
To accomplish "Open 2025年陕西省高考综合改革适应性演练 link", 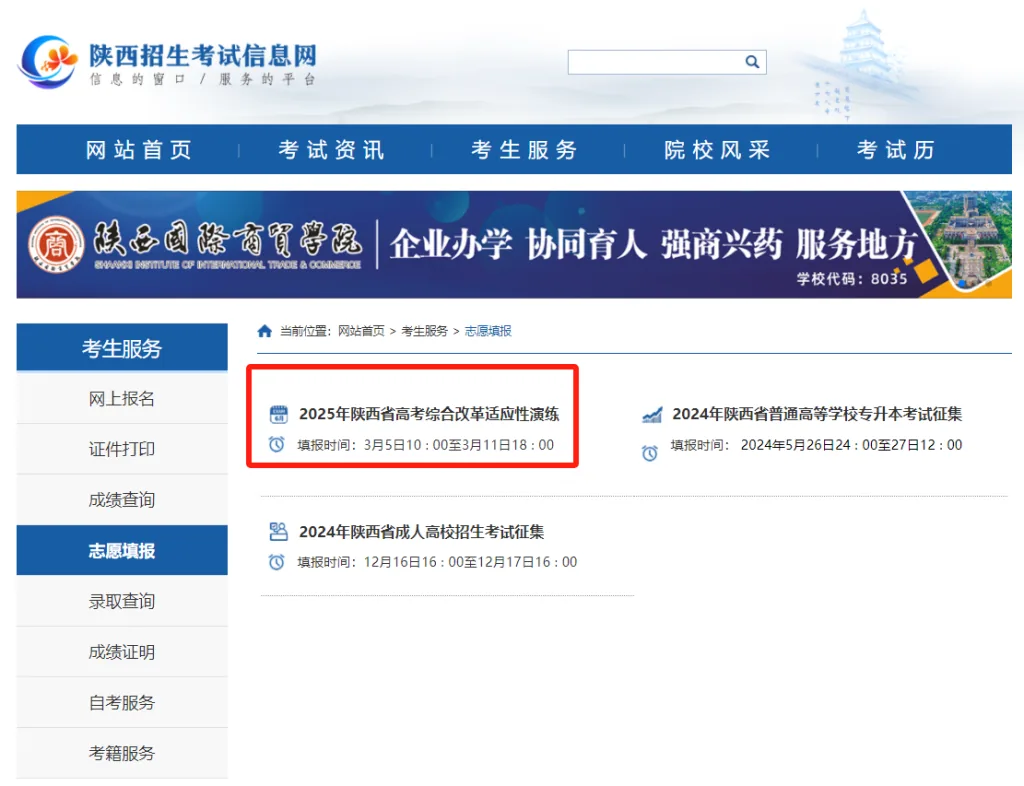I will tap(429, 414).
